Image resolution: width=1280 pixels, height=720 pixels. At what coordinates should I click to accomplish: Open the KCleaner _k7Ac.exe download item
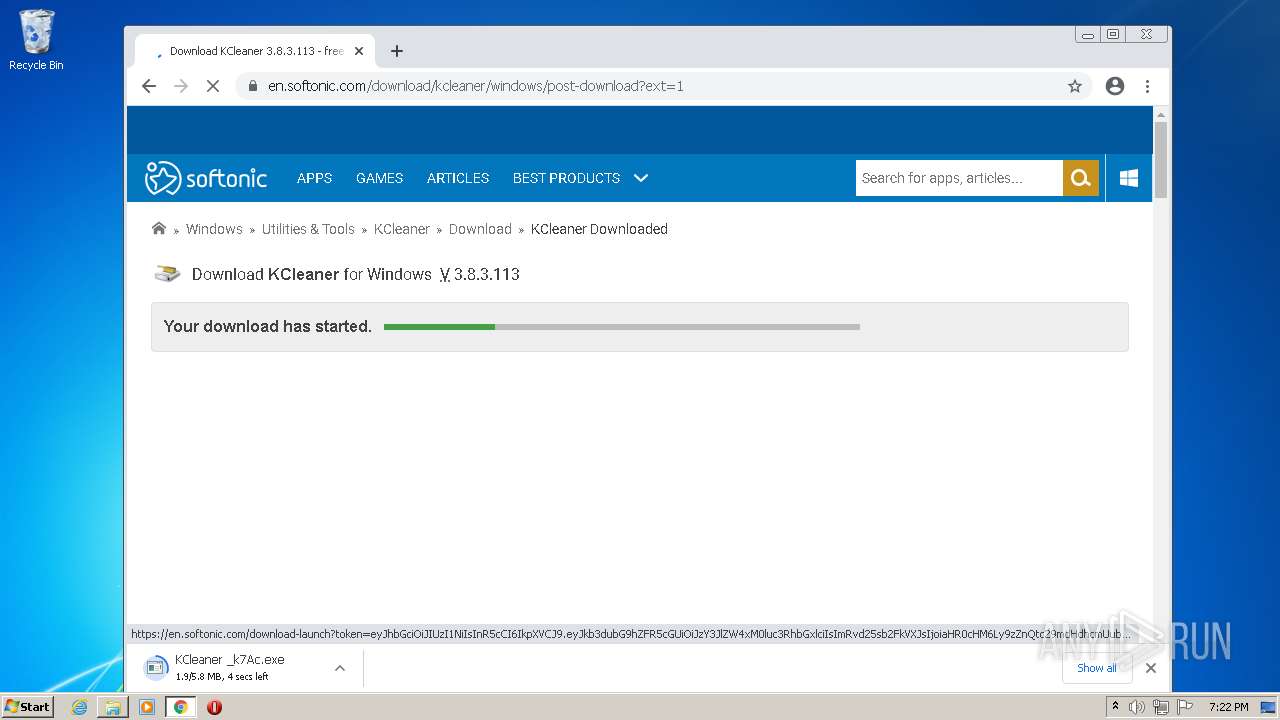[x=229, y=668]
